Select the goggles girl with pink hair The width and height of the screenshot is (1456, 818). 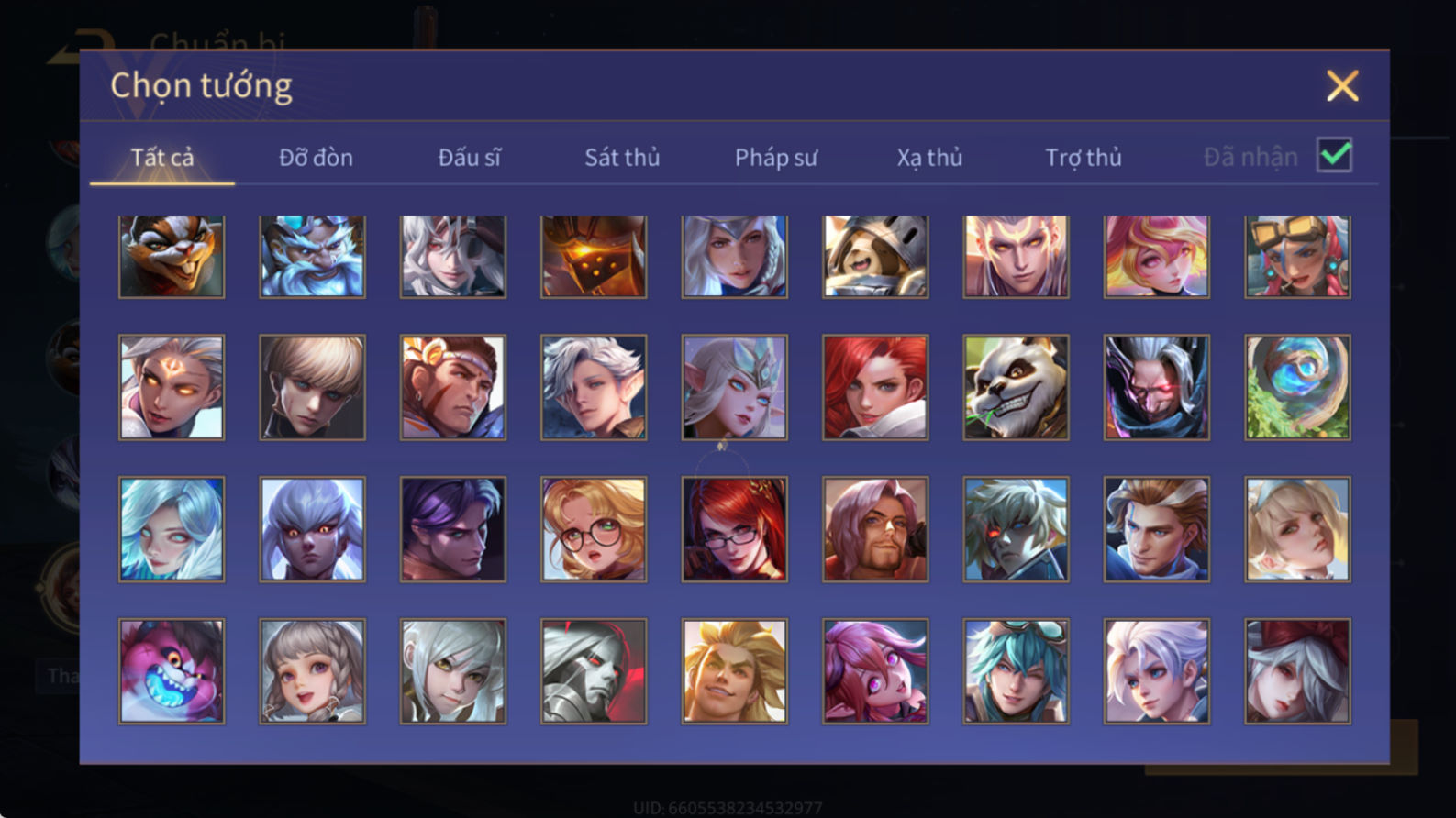click(1297, 256)
